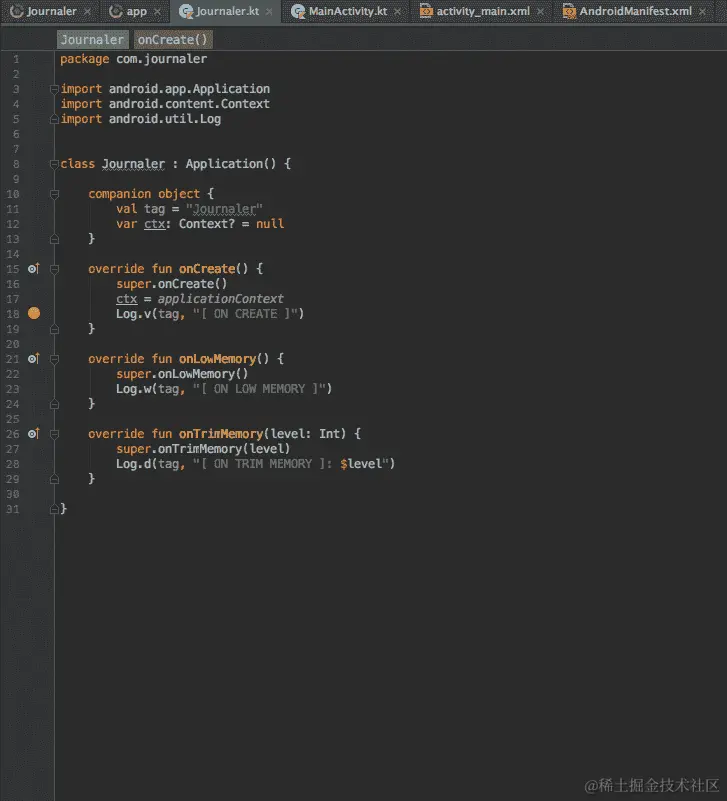Click the XML icon on activity_main.xml tab
The width and height of the screenshot is (727, 801).
(426, 11)
